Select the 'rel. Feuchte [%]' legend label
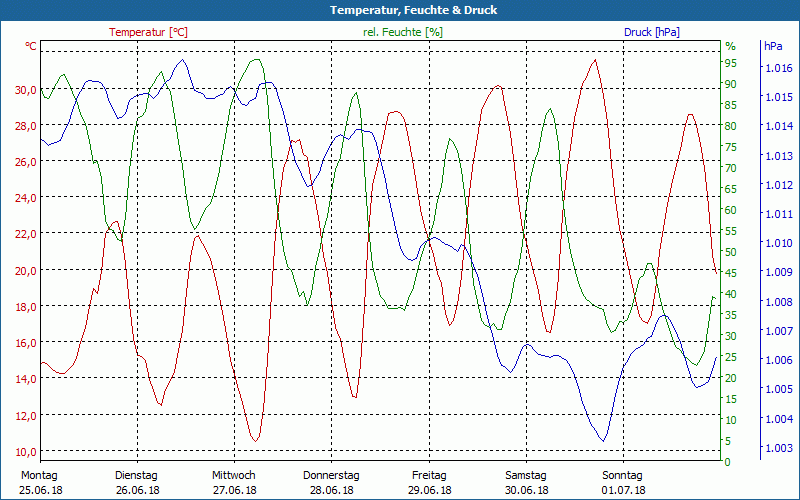Image resolution: width=800 pixels, height=500 pixels. coord(403,32)
